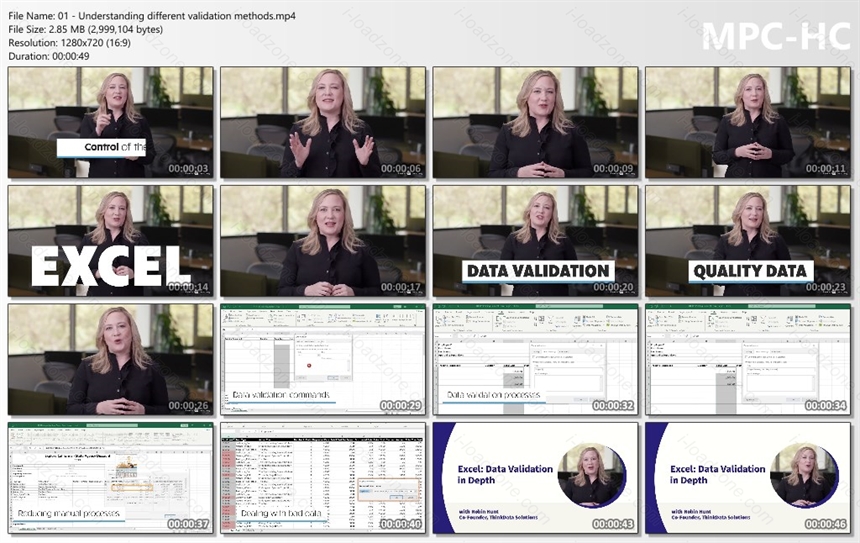Open the DATA VALIDATION frame at 00:00:20
This screenshot has height=543, width=860.
point(535,241)
